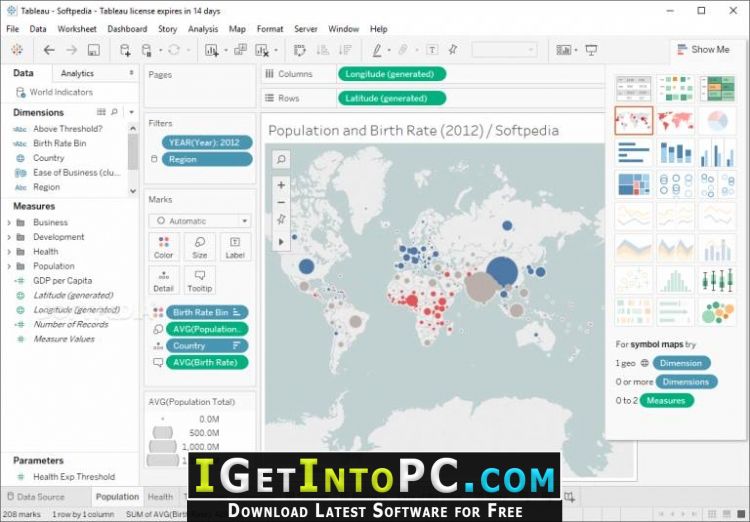Toggle the Show Me panel

click(703, 49)
